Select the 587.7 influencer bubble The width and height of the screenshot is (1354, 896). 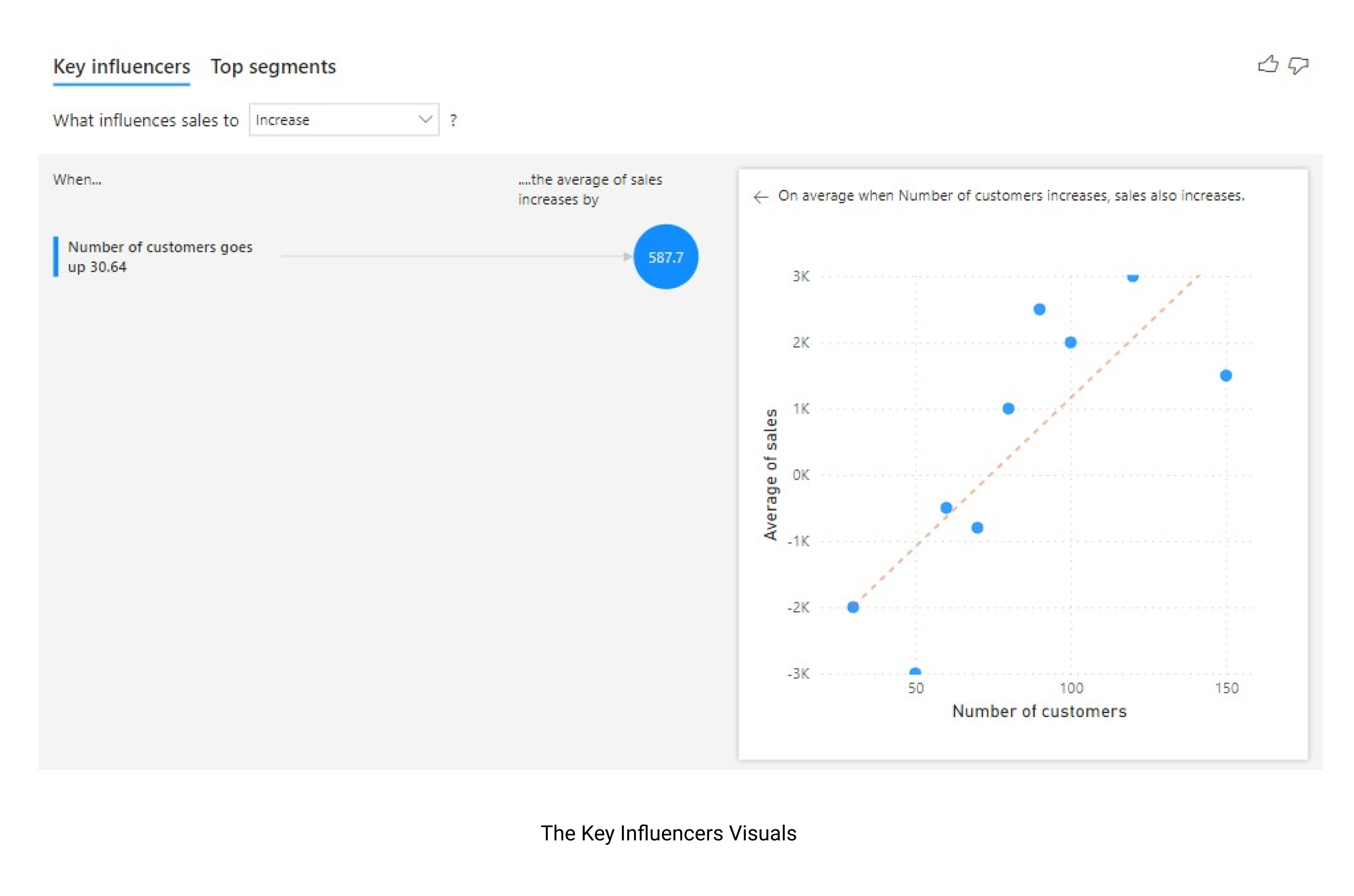pyautogui.click(x=666, y=257)
